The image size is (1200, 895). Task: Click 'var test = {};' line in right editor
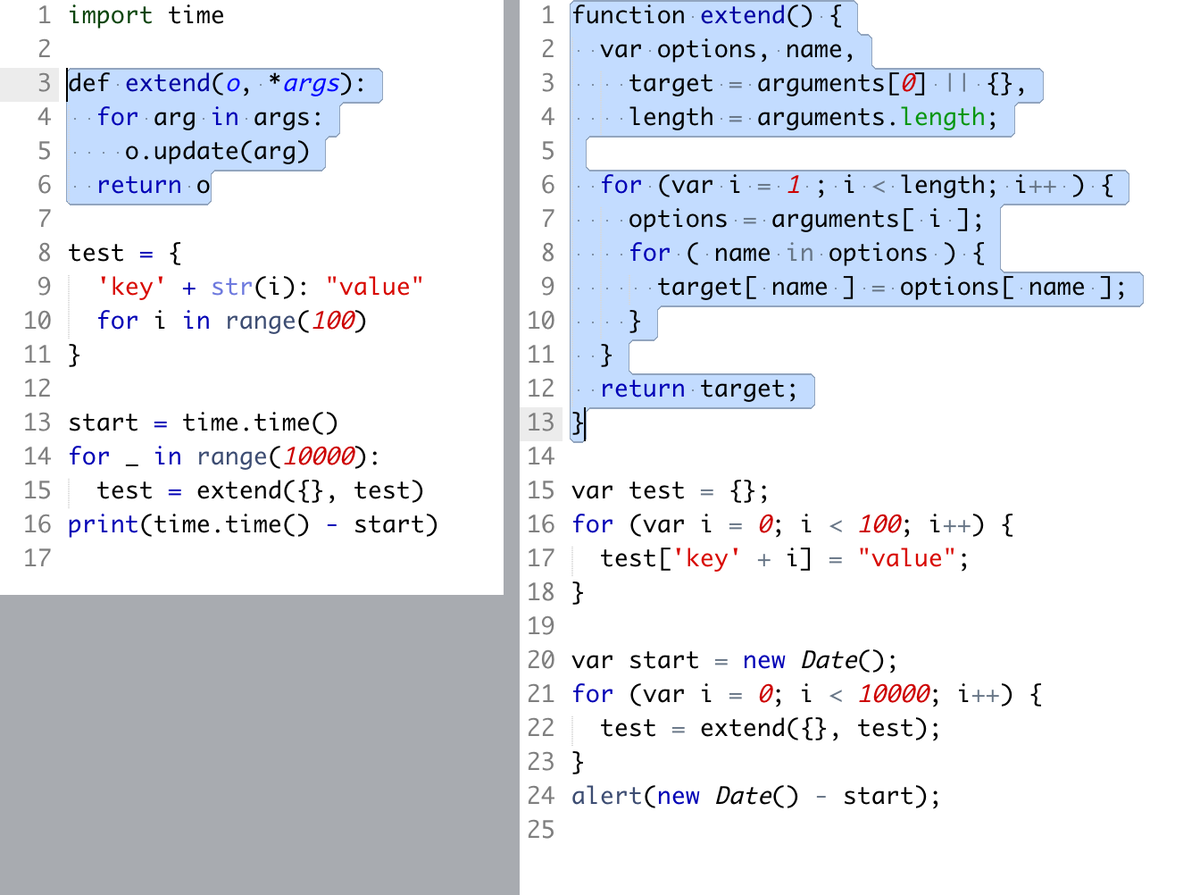tap(671, 491)
